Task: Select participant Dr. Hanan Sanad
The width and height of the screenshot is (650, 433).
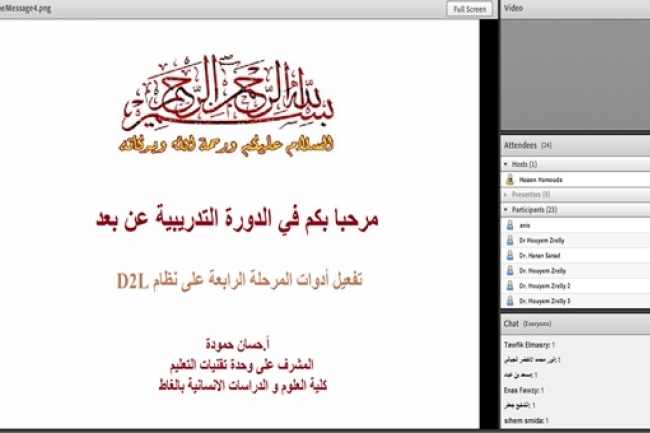Action: click(539, 256)
